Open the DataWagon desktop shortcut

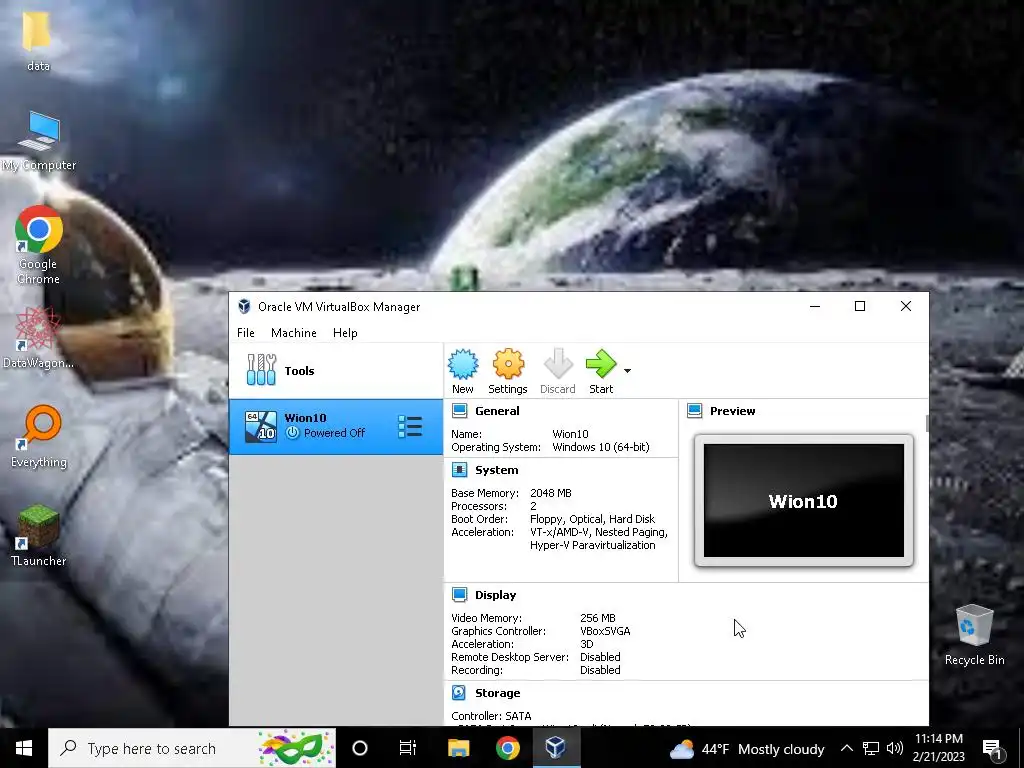pos(38,338)
